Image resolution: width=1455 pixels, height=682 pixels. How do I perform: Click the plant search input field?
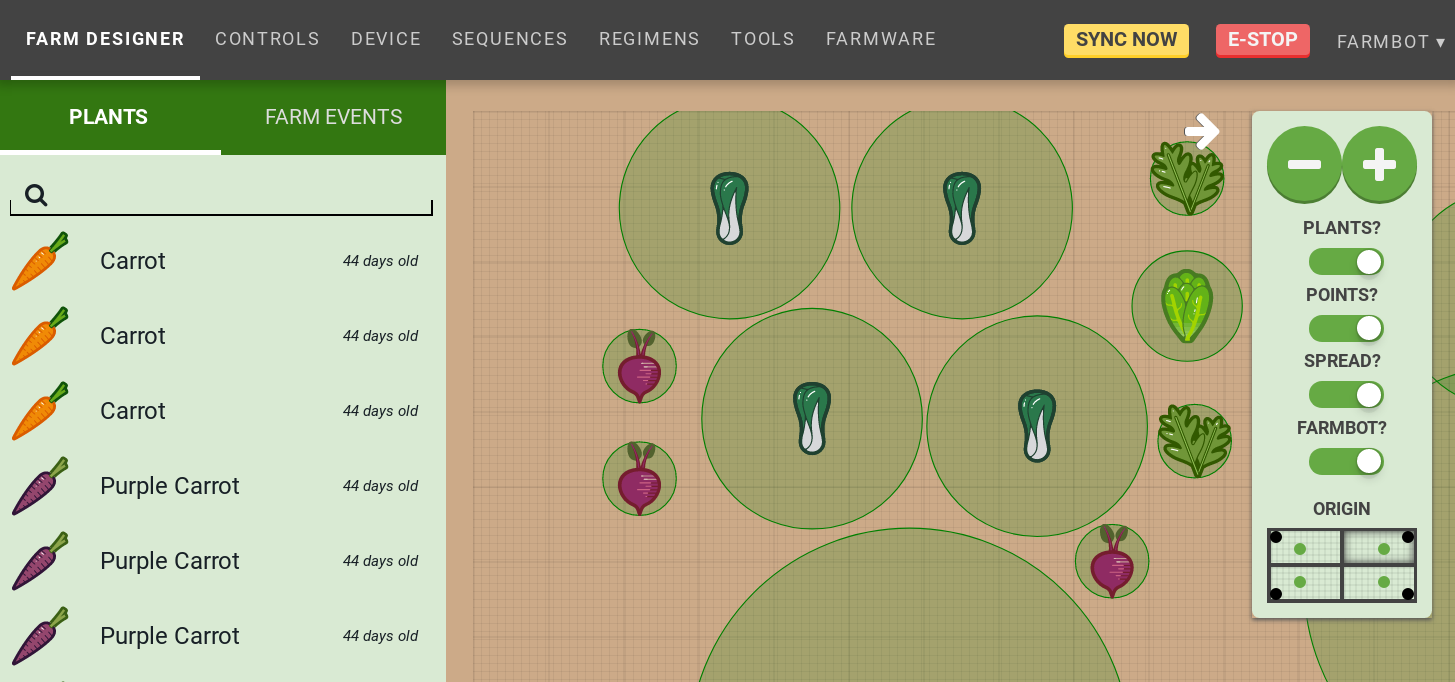240,195
